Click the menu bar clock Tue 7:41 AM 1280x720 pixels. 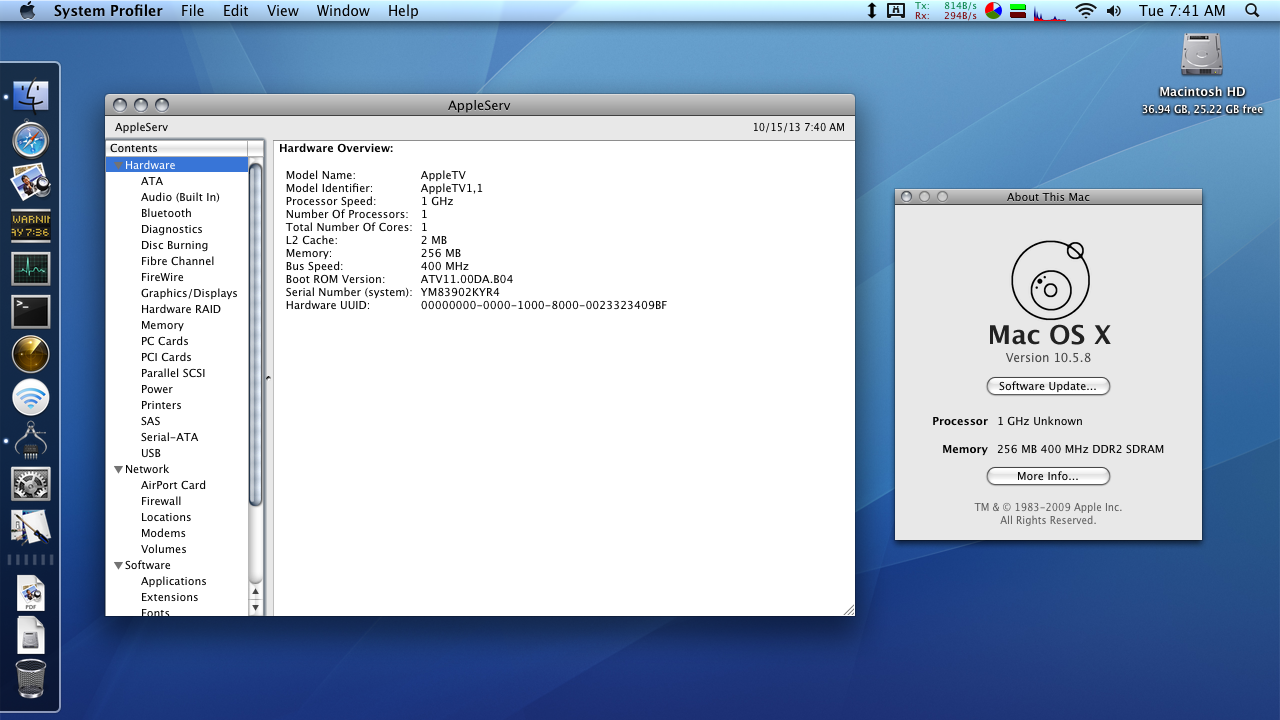coord(1182,11)
